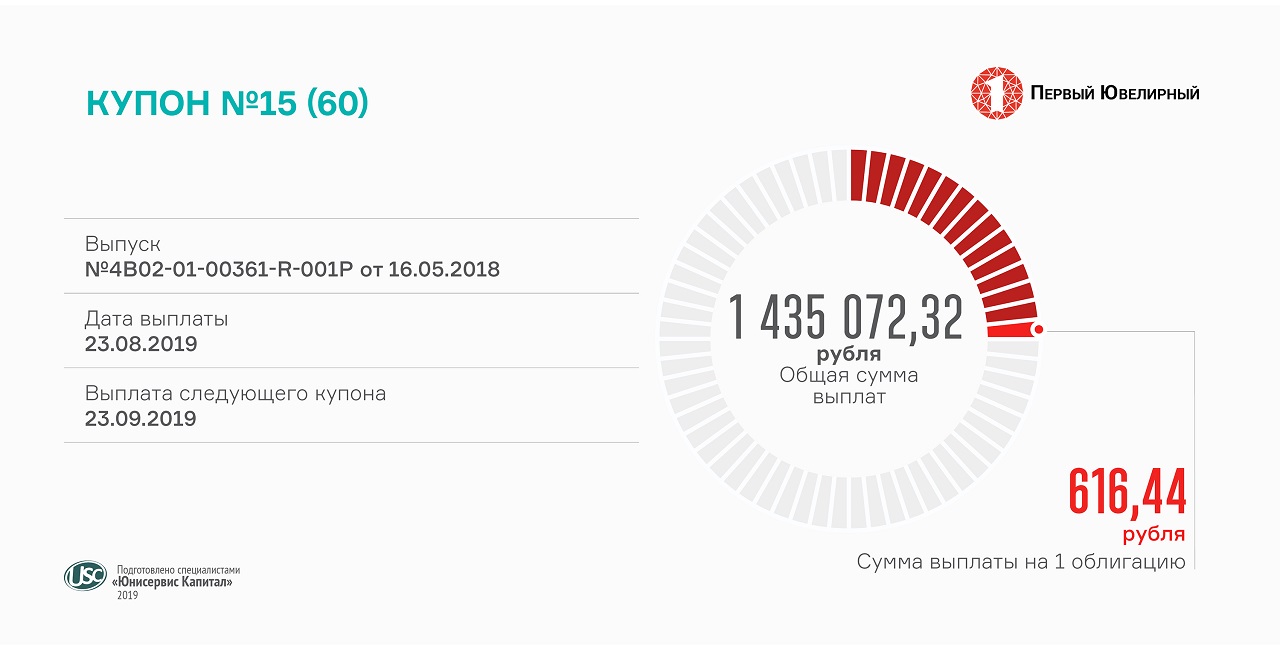
Task: Click the Дата выплаты label
Action: [156, 319]
